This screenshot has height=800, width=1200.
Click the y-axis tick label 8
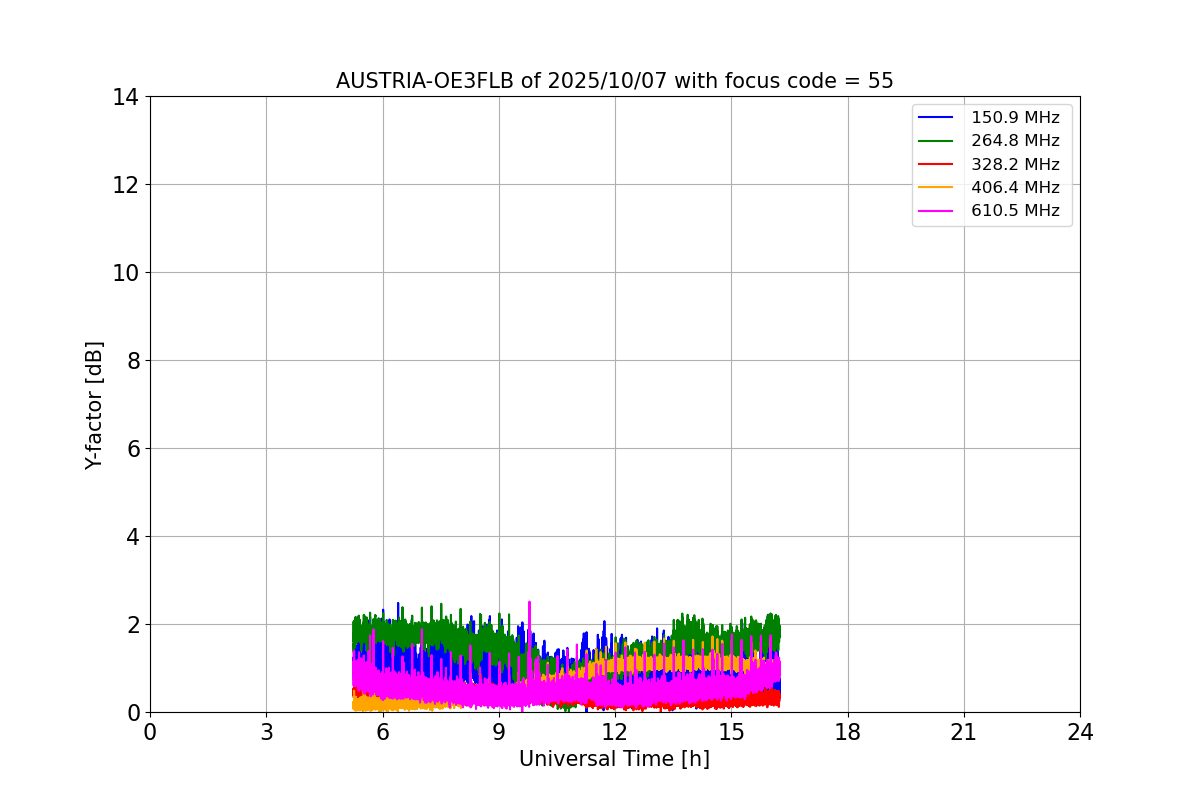132,361
